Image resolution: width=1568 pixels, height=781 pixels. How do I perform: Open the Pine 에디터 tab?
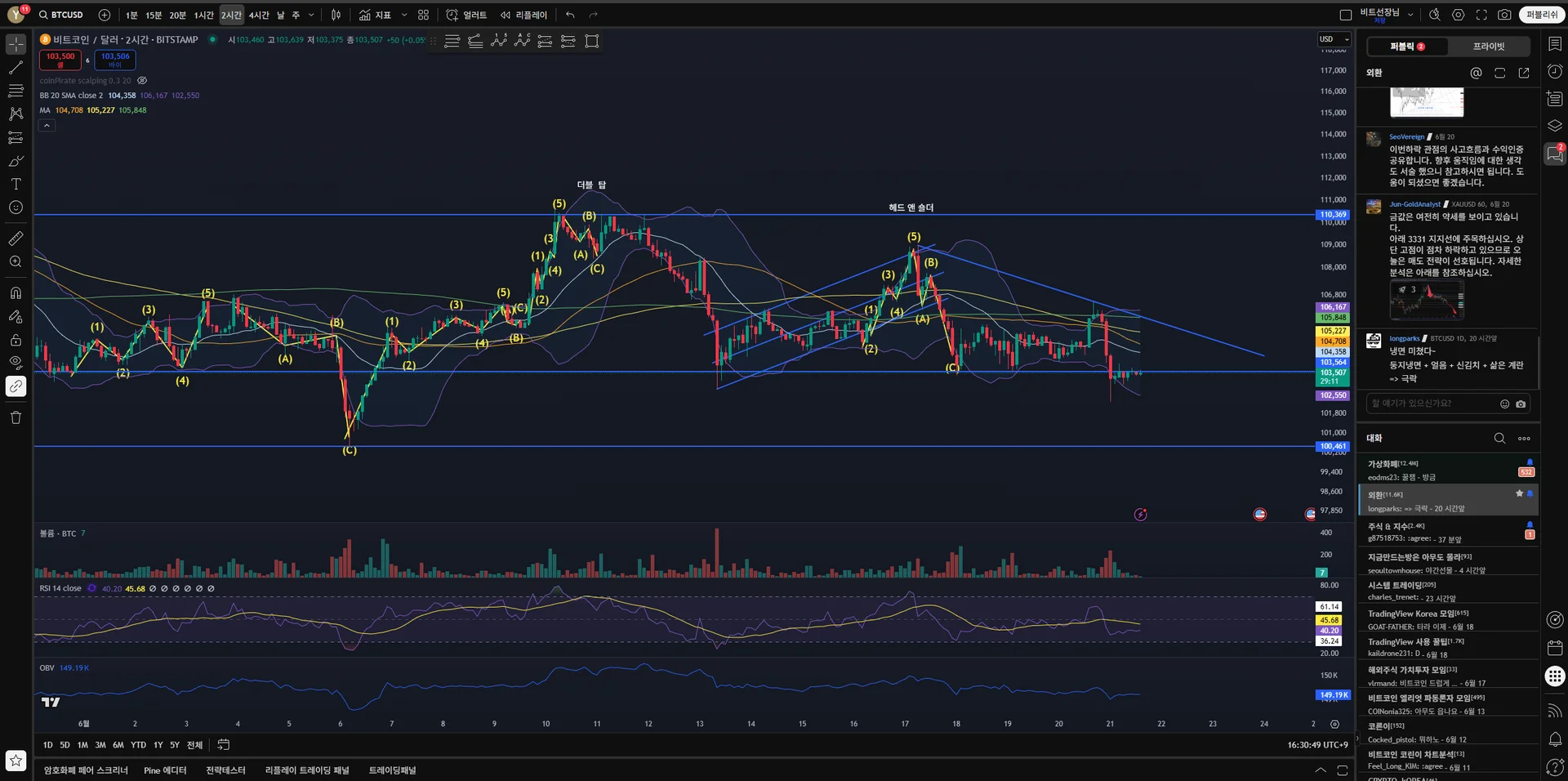pos(165,770)
